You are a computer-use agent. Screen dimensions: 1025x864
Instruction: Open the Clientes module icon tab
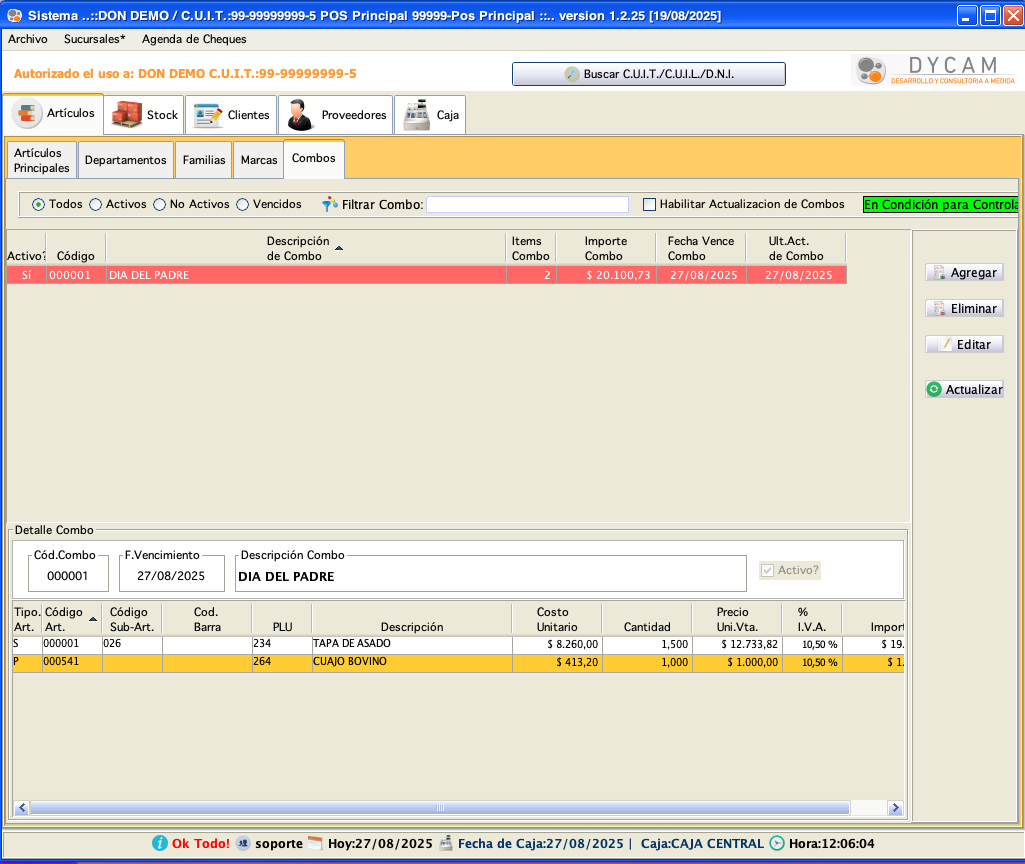click(x=231, y=115)
